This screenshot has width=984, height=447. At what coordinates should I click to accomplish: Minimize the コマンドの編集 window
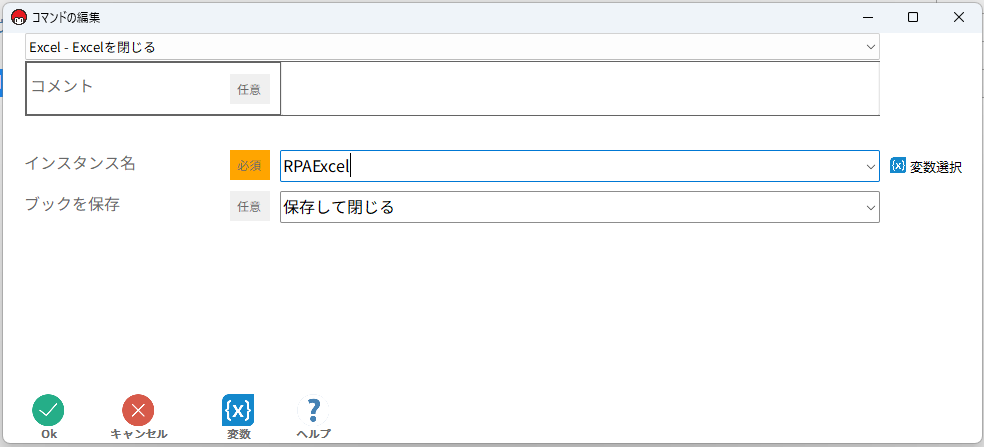[x=866, y=17]
